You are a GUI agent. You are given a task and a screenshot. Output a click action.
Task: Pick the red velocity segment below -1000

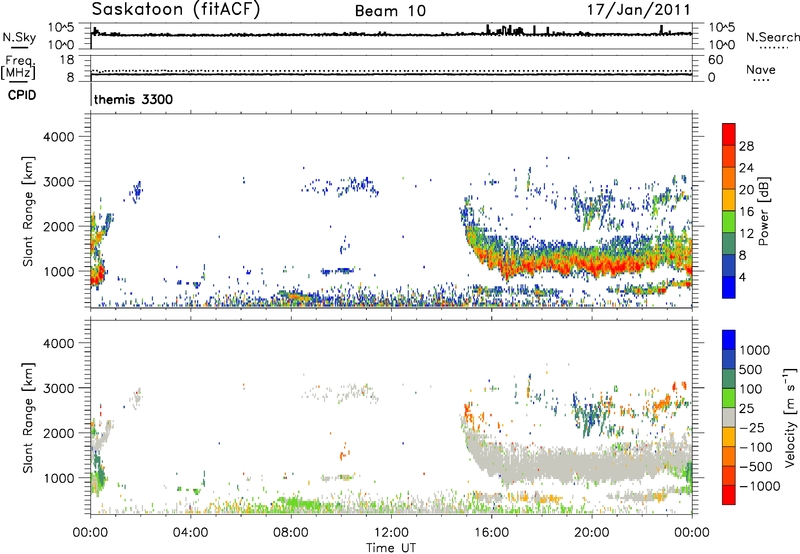729,495
